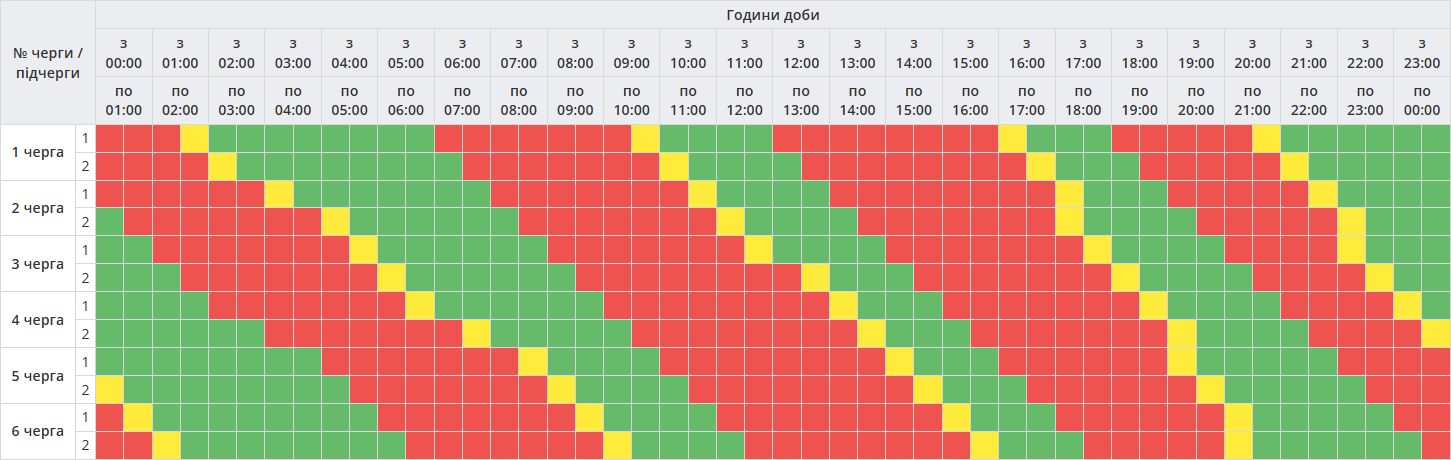The width and height of the screenshot is (1451, 460).
Task: Click first yellow cell in 6 черга subqueue 1
Action: tap(137, 418)
